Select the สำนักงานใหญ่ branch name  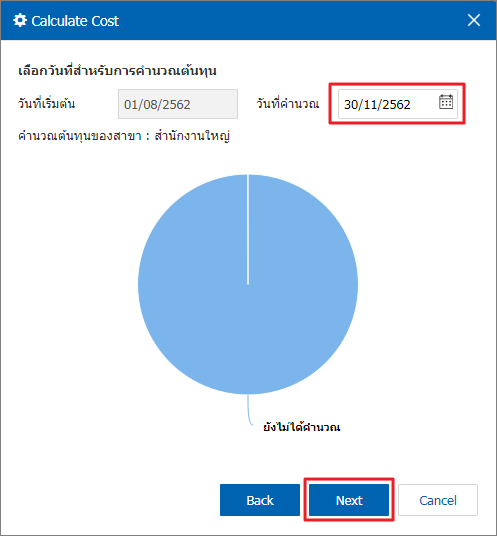[192, 136]
